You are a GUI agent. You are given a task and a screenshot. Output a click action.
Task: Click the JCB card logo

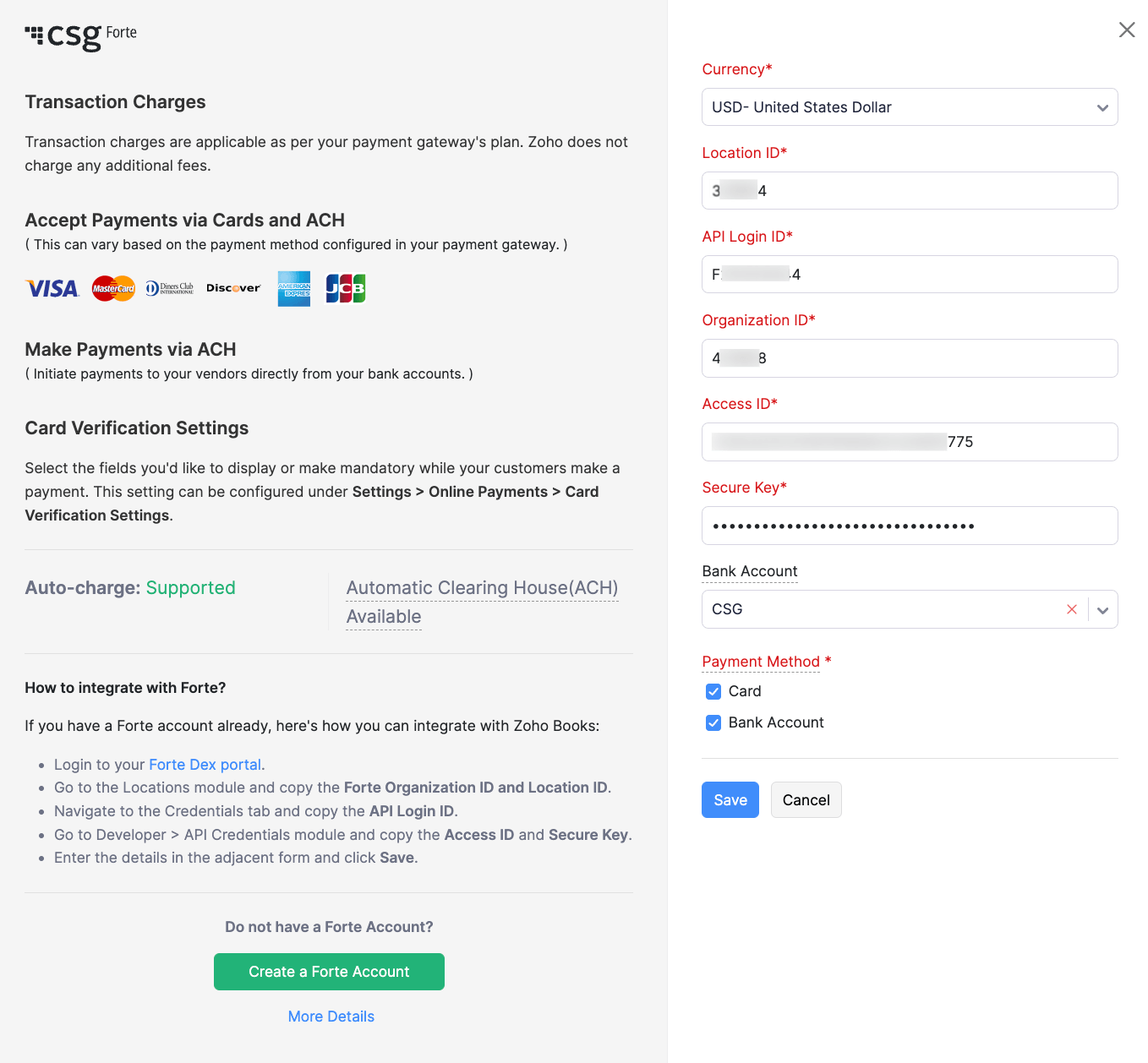pyautogui.click(x=346, y=289)
